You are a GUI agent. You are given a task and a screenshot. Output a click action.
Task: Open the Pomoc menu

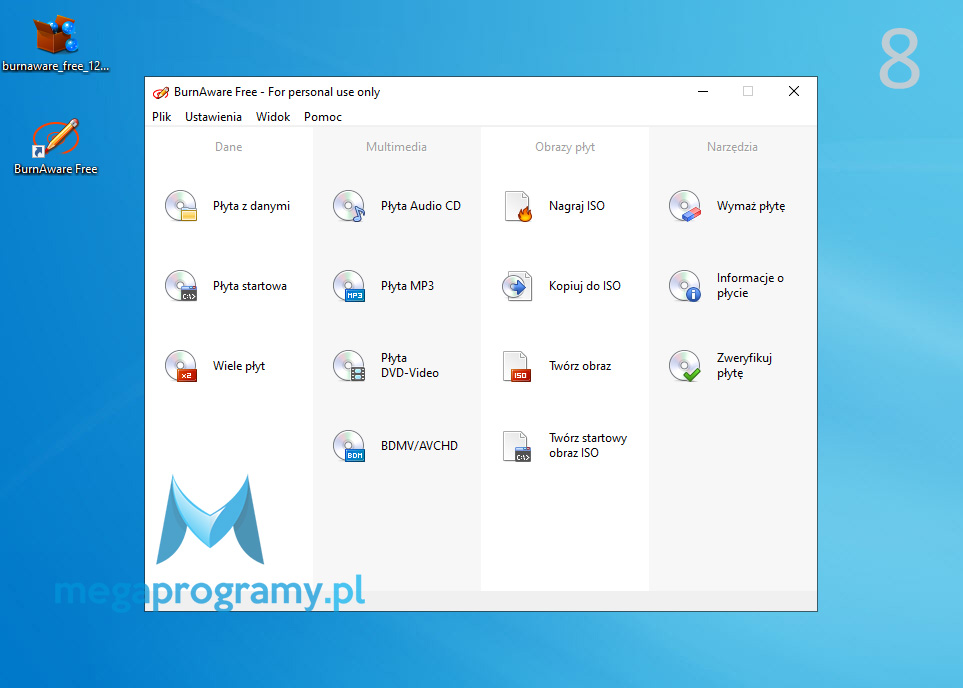322,117
